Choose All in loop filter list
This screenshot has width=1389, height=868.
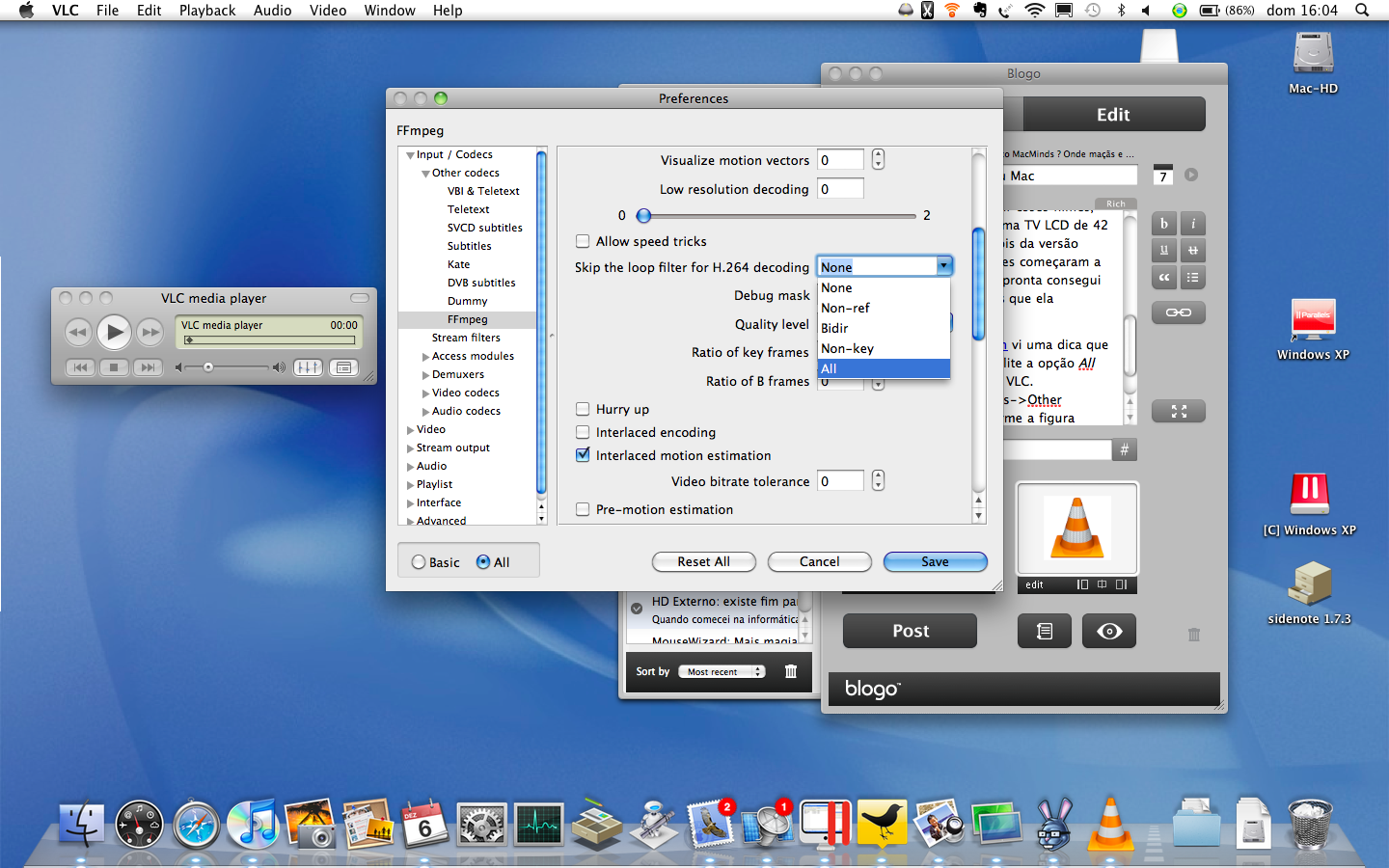click(x=884, y=368)
